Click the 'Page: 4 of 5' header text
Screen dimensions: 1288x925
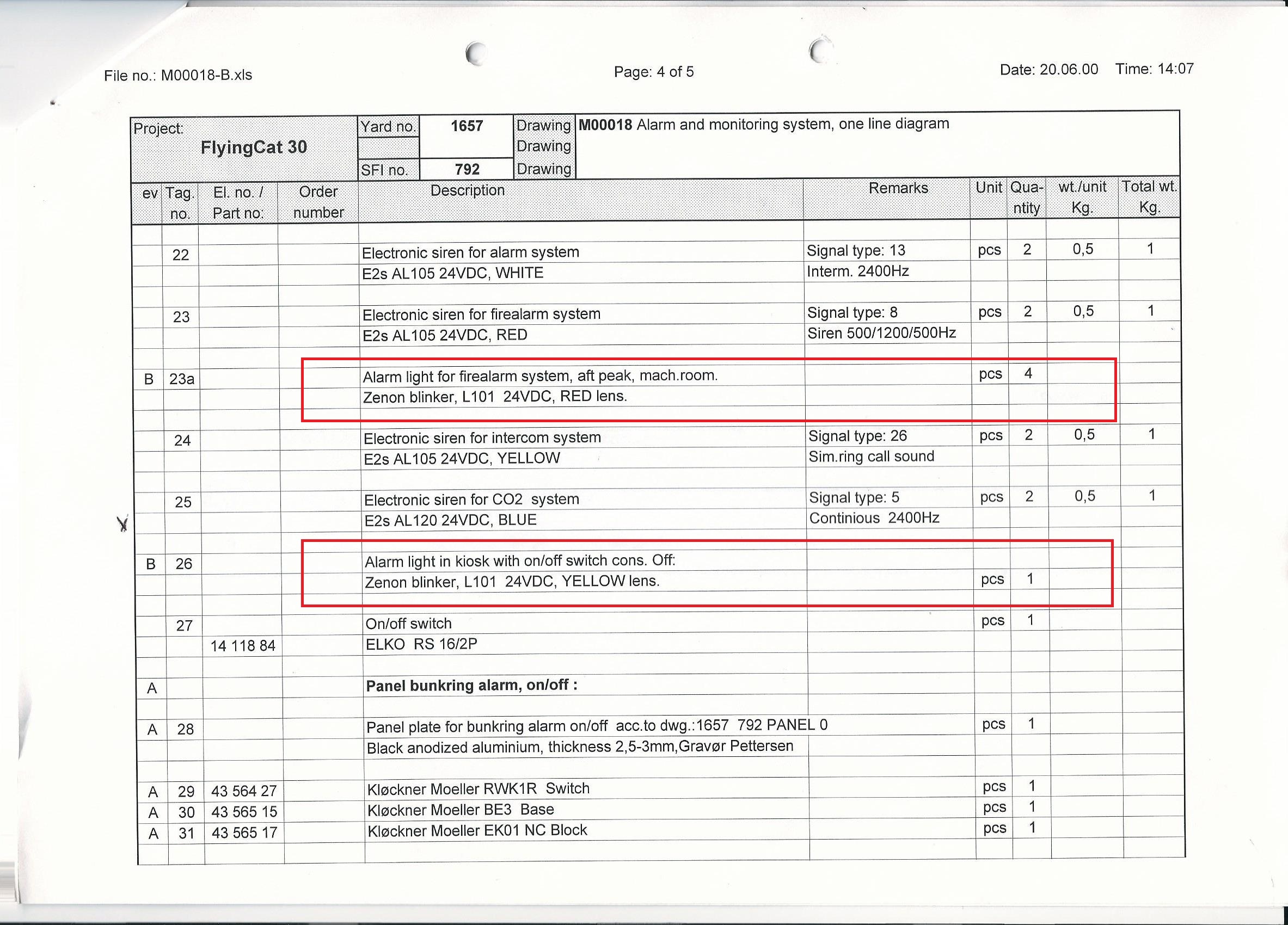pyautogui.click(x=654, y=71)
